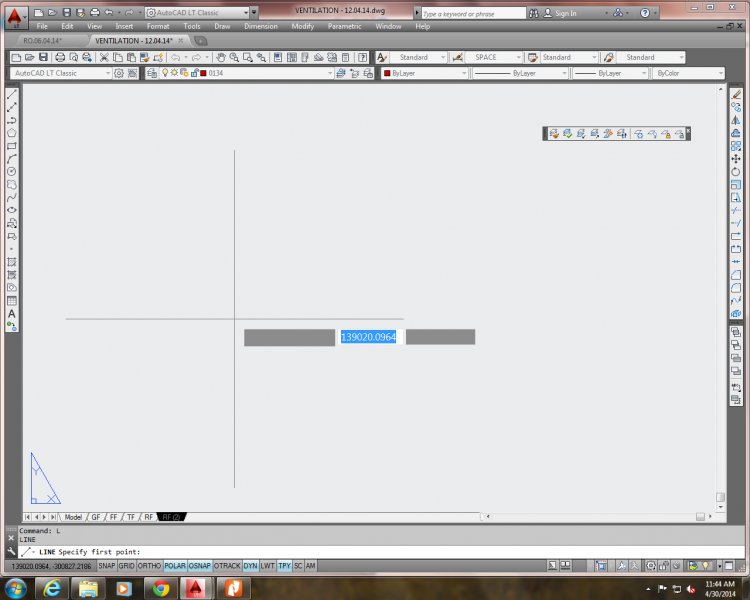Toggle DYN dynamic input
Viewport: 750px width, 600px height.
[x=250, y=566]
